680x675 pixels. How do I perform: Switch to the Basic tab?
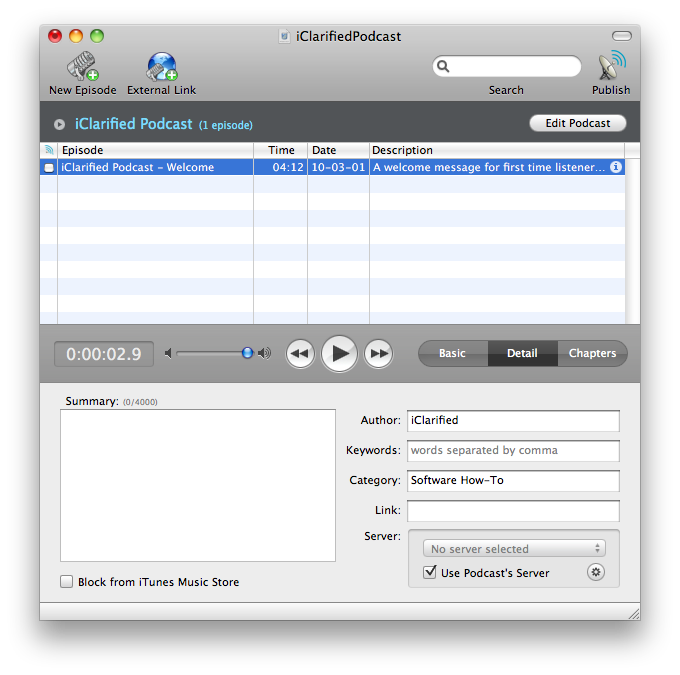pos(453,354)
